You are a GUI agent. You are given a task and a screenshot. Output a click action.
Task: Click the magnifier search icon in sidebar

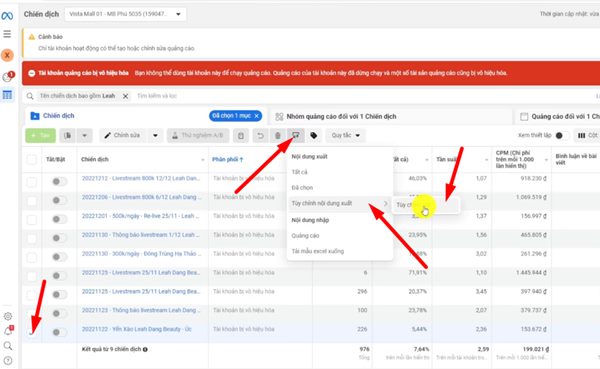(x=8, y=346)
